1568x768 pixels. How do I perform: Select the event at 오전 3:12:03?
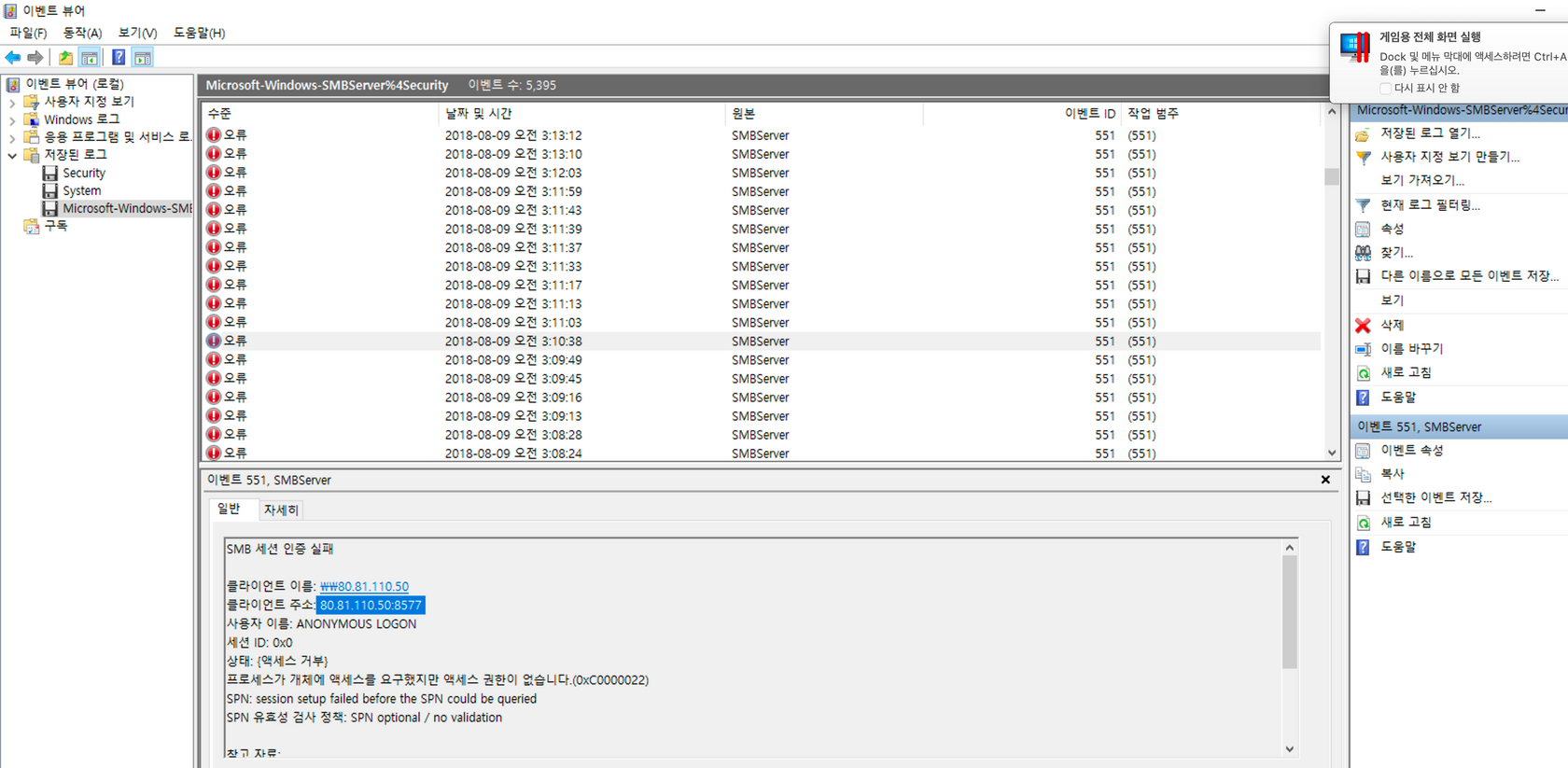[x=761, y=173]
